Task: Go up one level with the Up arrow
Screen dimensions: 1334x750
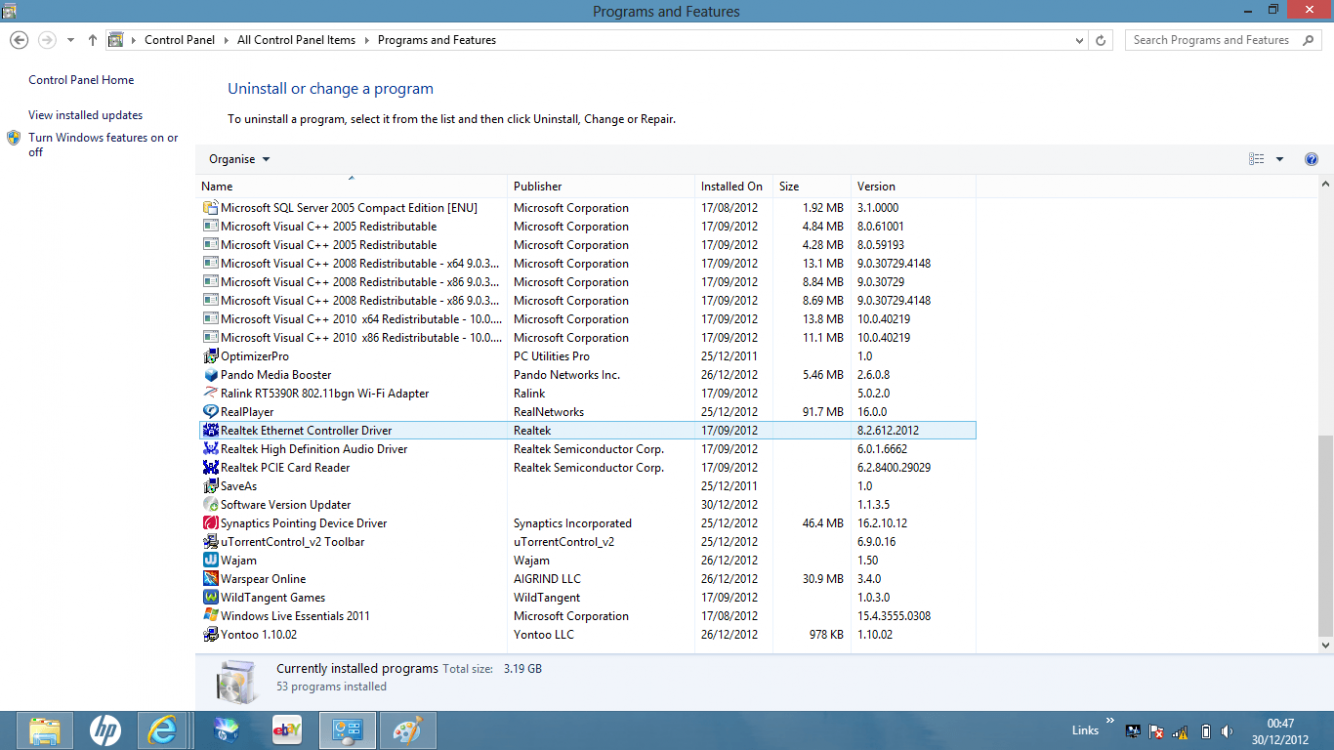Action: [93, 40]
